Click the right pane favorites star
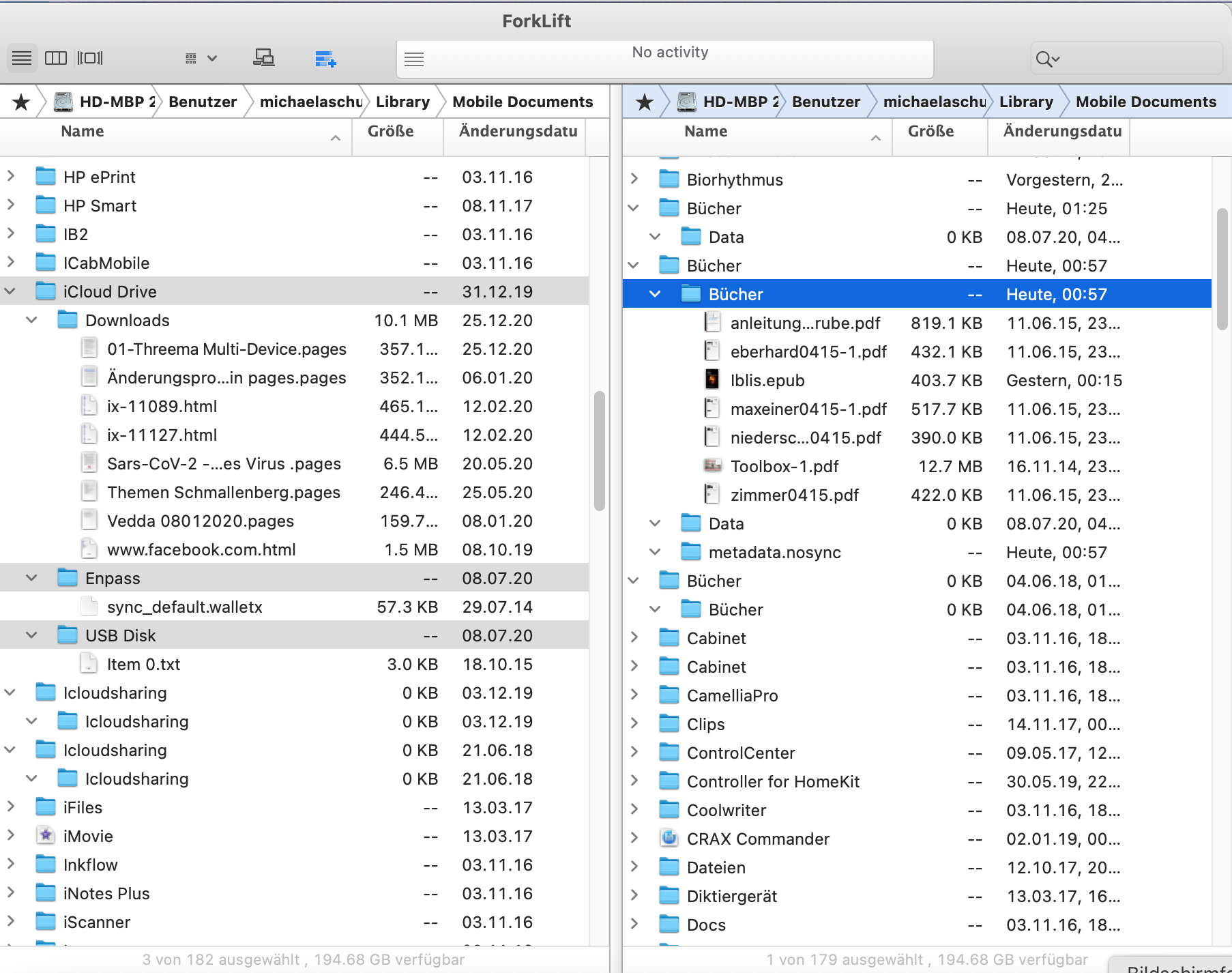Viewport: 1232px width, 973px height. coord(644,102)
